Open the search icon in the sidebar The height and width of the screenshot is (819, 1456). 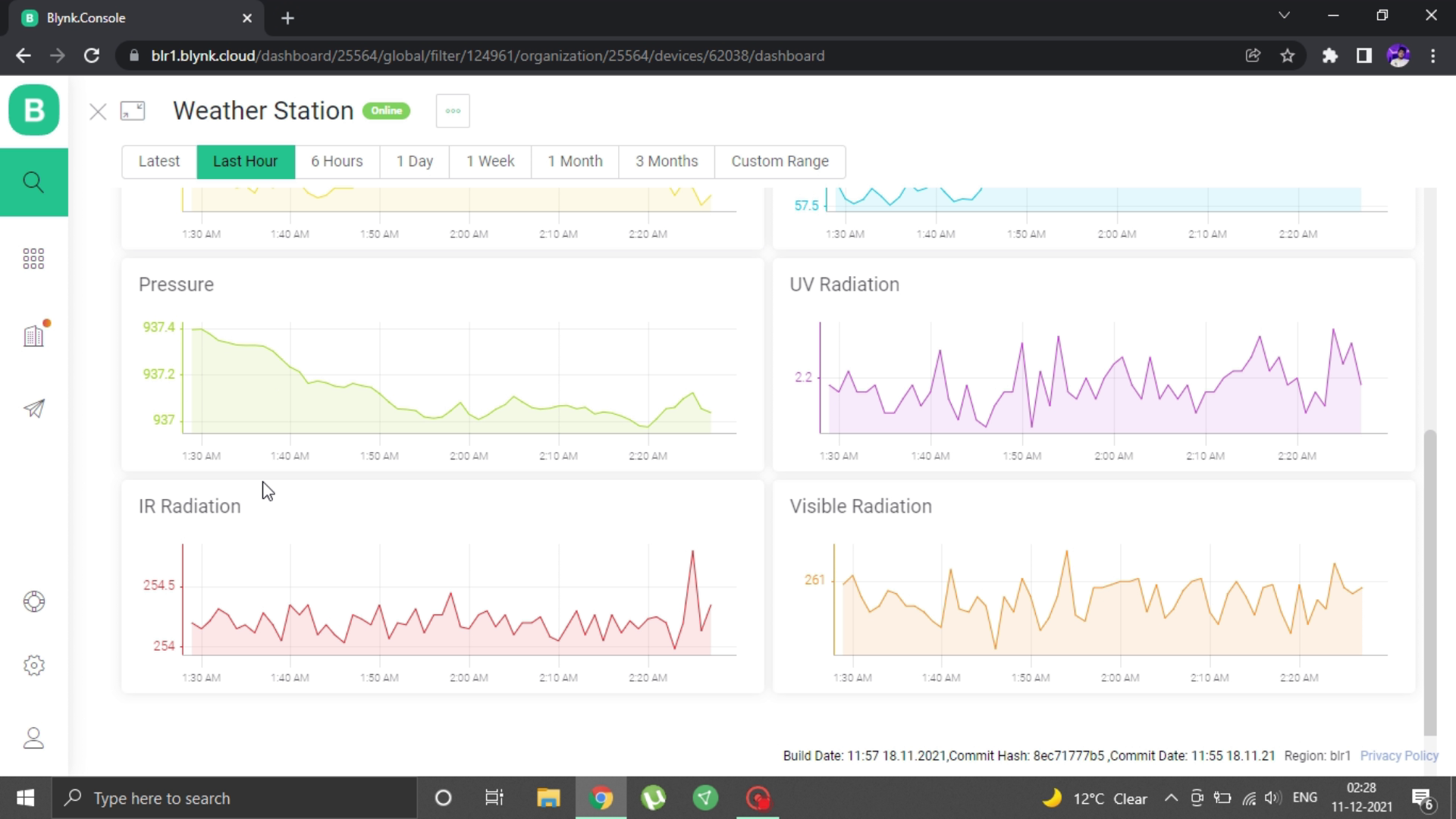point(33,182)
